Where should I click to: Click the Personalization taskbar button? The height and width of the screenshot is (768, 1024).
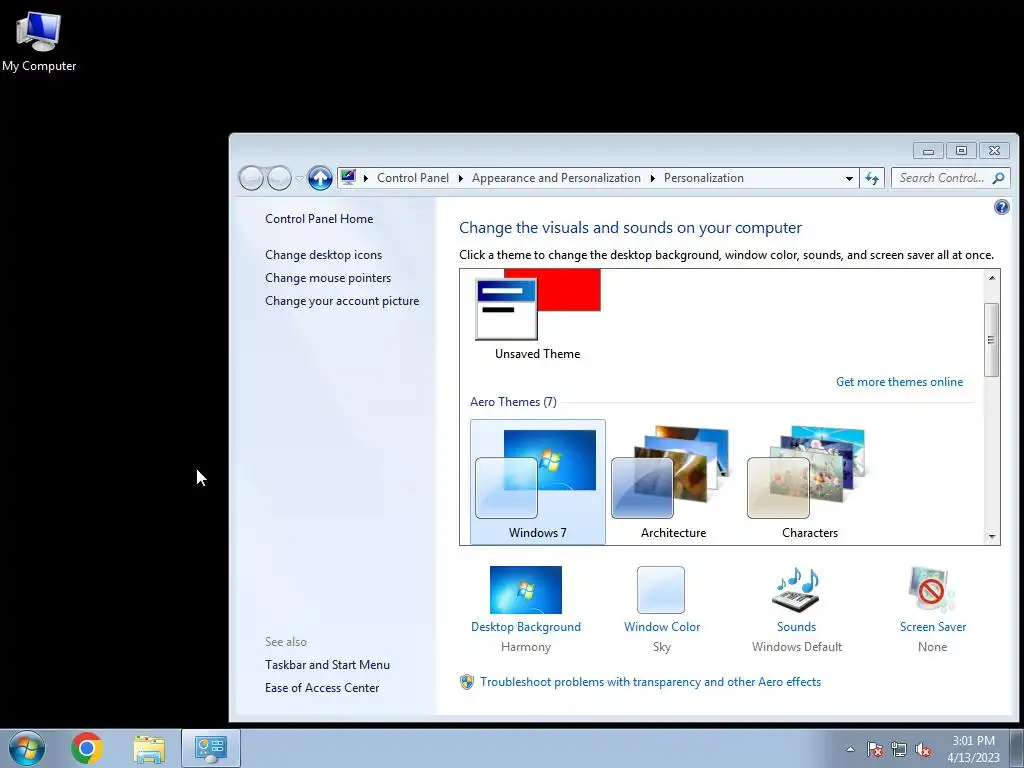[210, 748]
